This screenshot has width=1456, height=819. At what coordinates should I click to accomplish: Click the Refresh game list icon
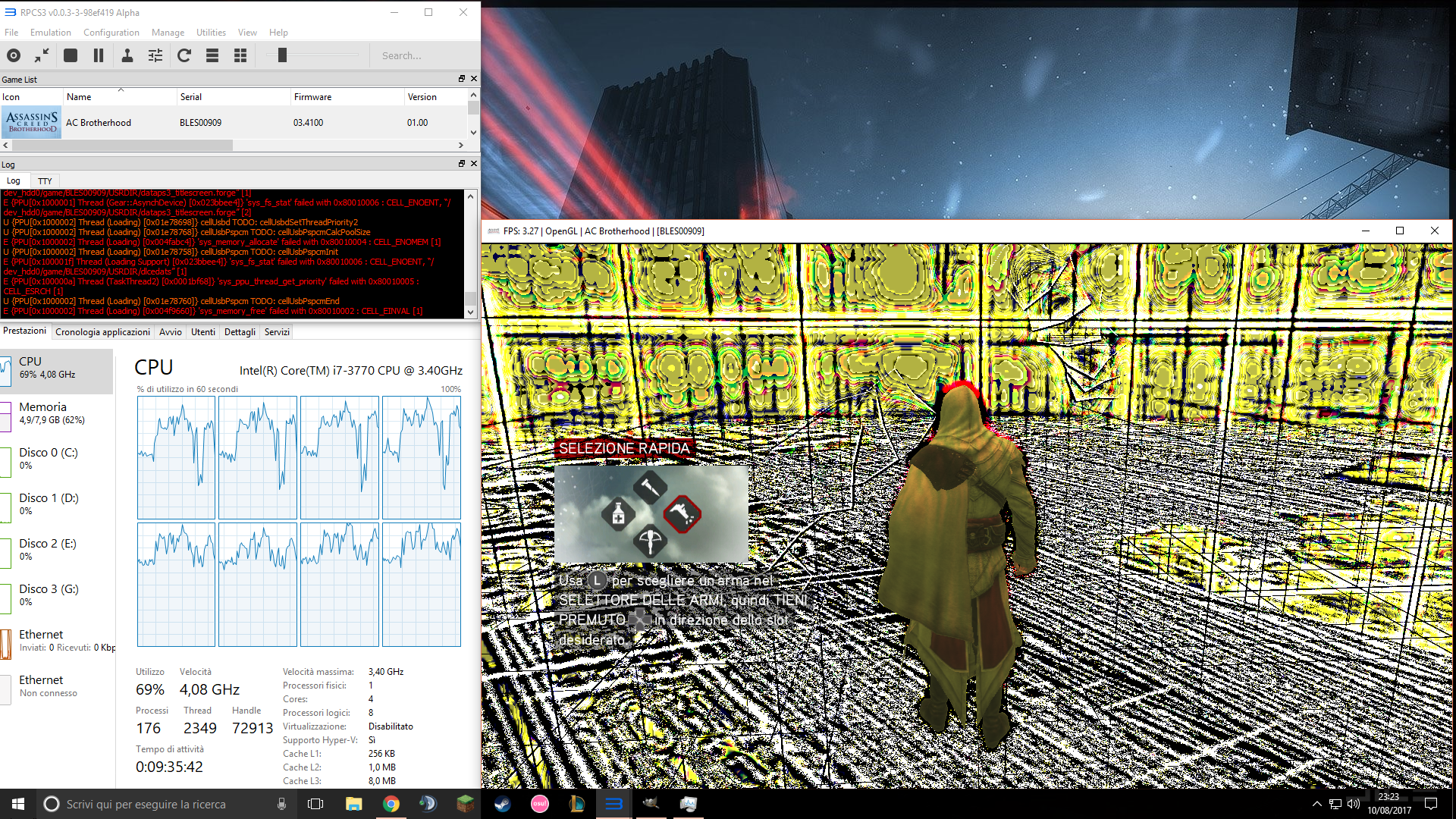[x=184, y=55]
